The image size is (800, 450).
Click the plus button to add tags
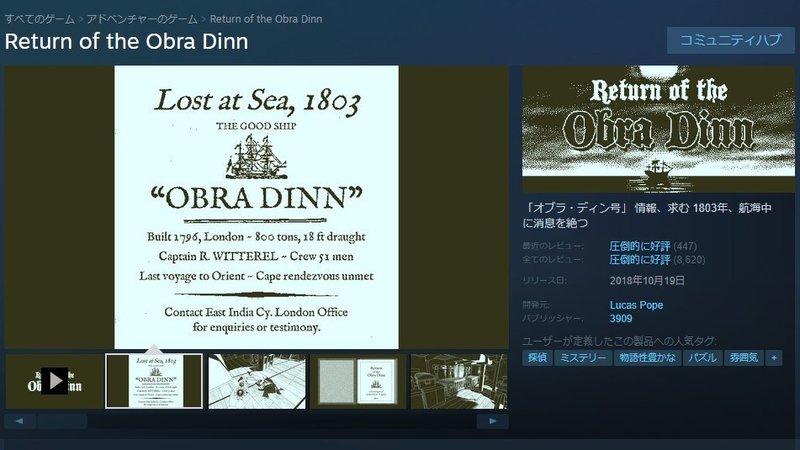[774, 358]
